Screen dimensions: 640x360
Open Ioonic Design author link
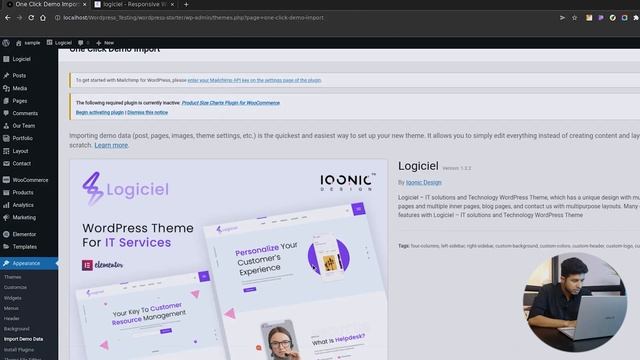[x=424, y=182]
